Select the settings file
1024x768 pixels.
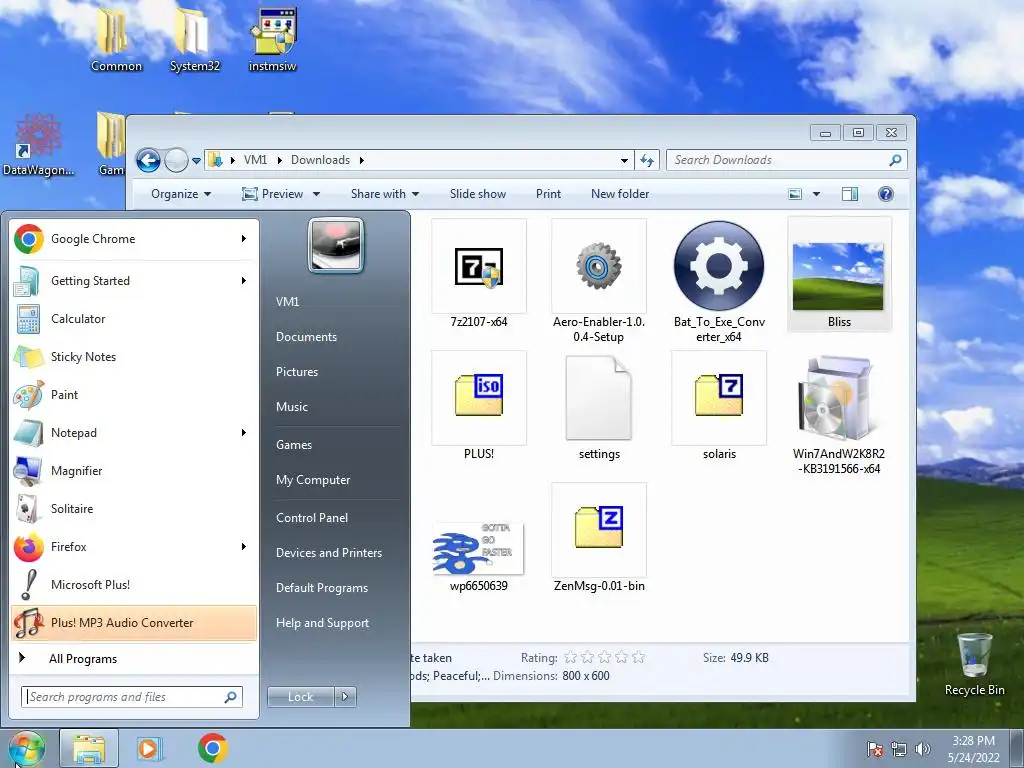pyautogui.click(x=599, y=406)
